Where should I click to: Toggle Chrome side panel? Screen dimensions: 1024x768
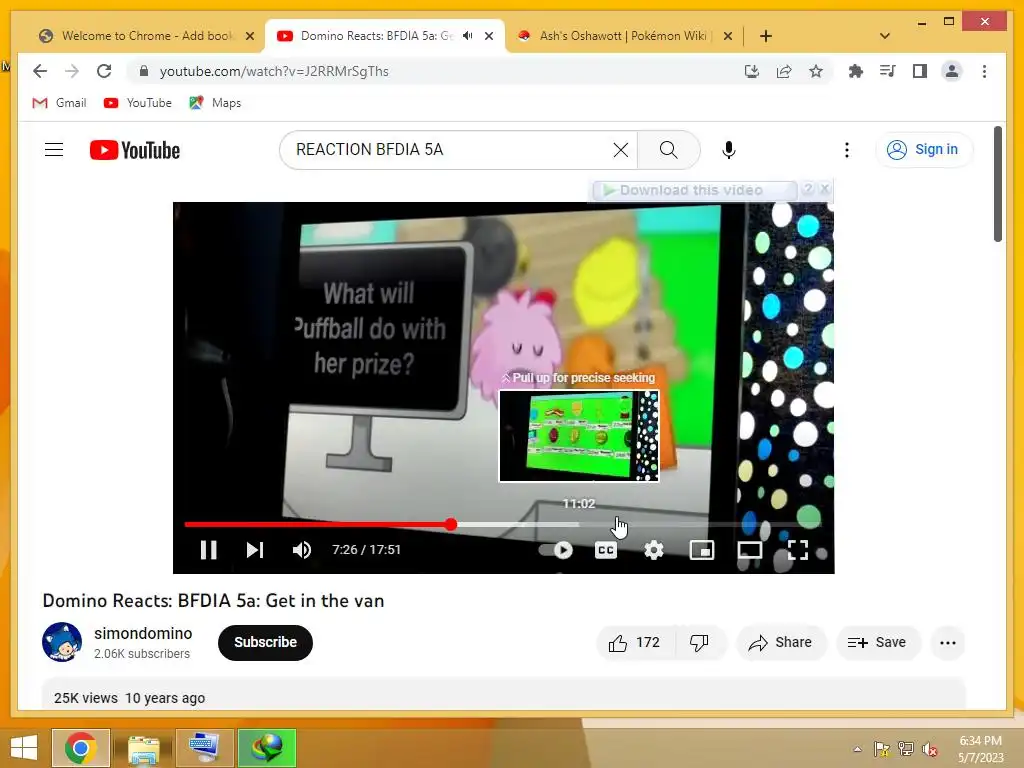pos(920,71)
